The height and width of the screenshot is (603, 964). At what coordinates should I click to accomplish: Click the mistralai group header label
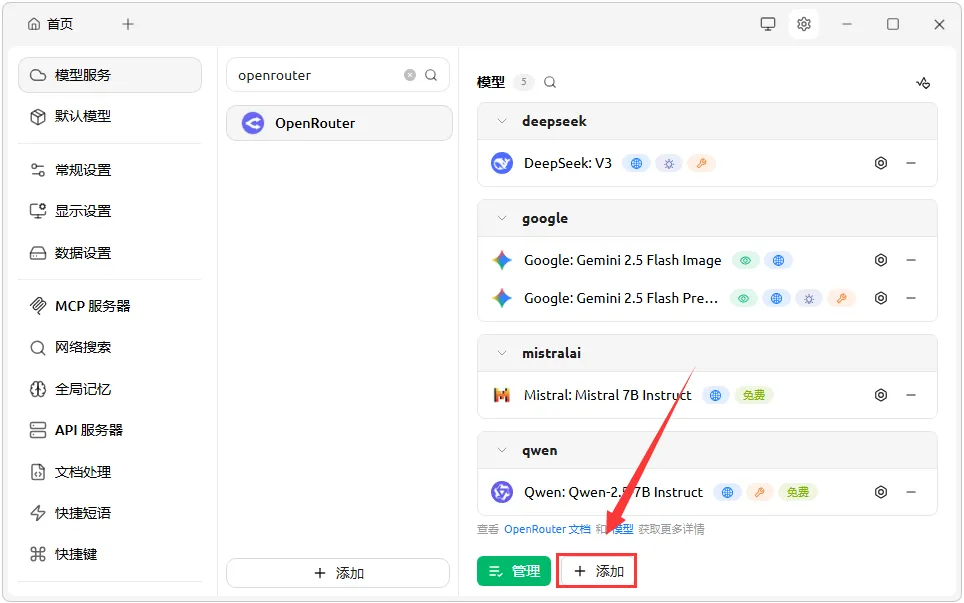pyautogui.click(x=551, y=353)
